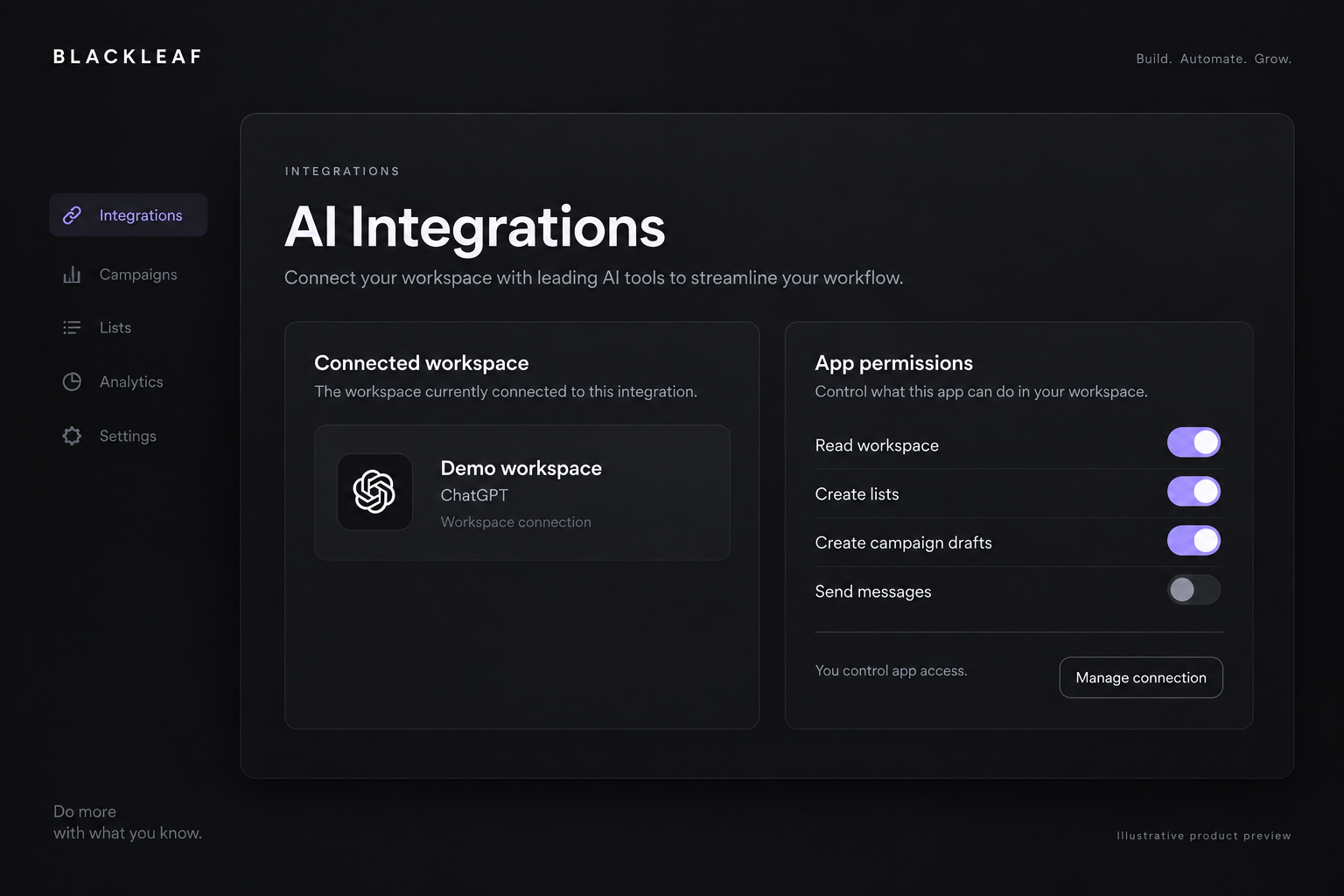Screen dimensions: 1344x896
Task: Click the Manage connection button
Action: (x=1141, y=677)
